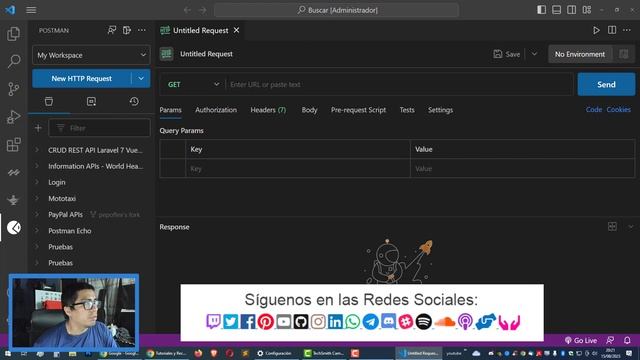
Task: Open the Search view in activity bar
Action: coord(13,61)
